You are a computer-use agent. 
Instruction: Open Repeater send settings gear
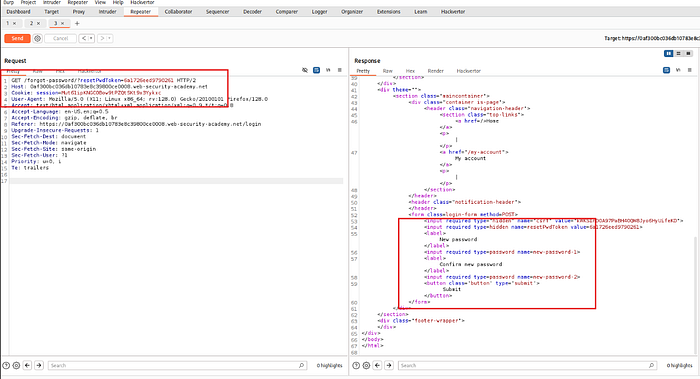38,38
